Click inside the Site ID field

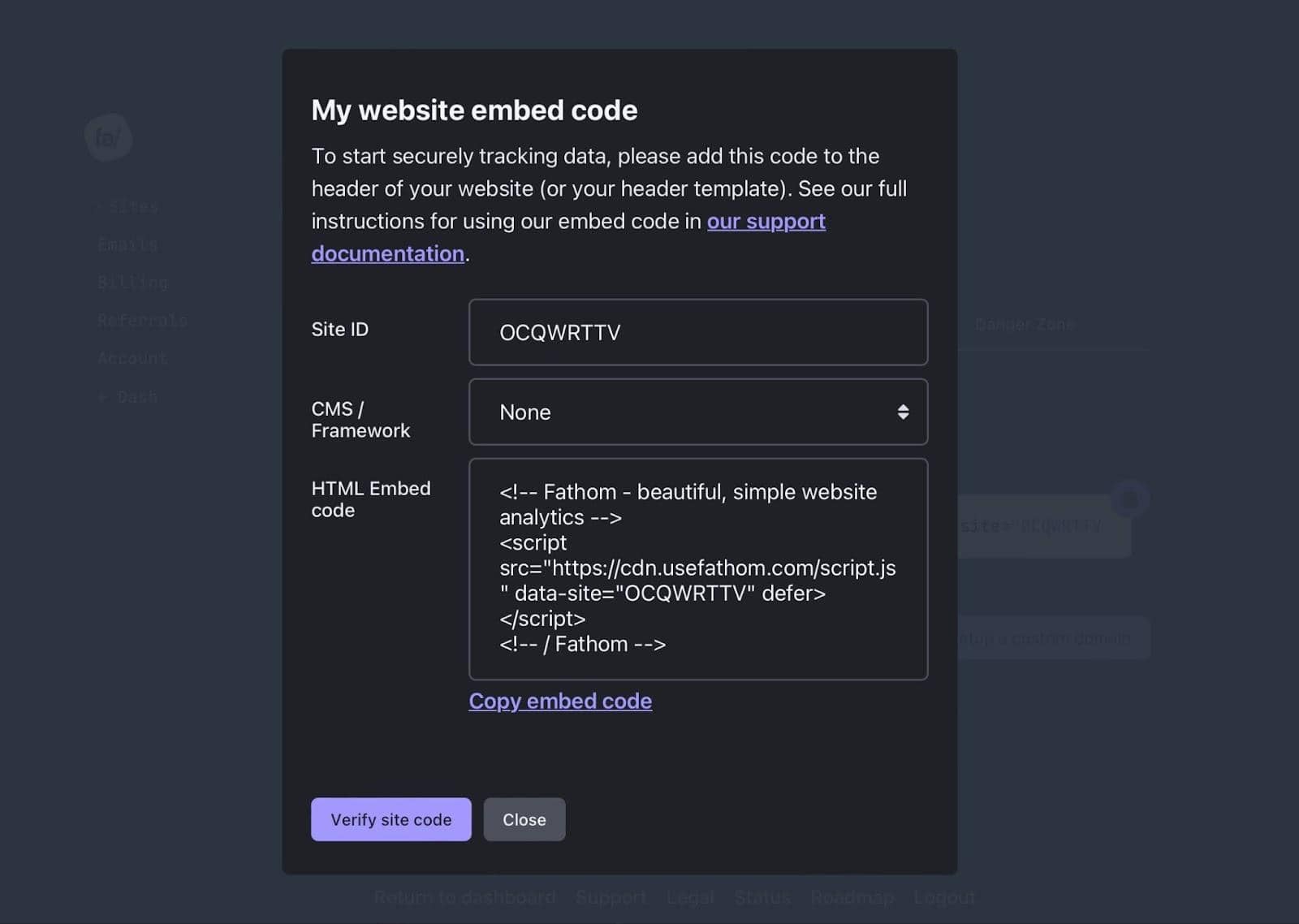pos(697,333)
